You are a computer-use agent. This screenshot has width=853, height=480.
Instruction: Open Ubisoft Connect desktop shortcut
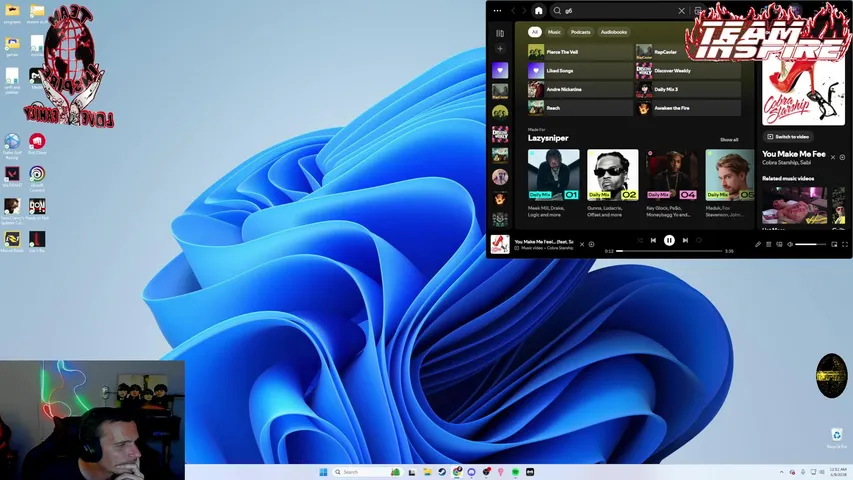coord(37,178)
